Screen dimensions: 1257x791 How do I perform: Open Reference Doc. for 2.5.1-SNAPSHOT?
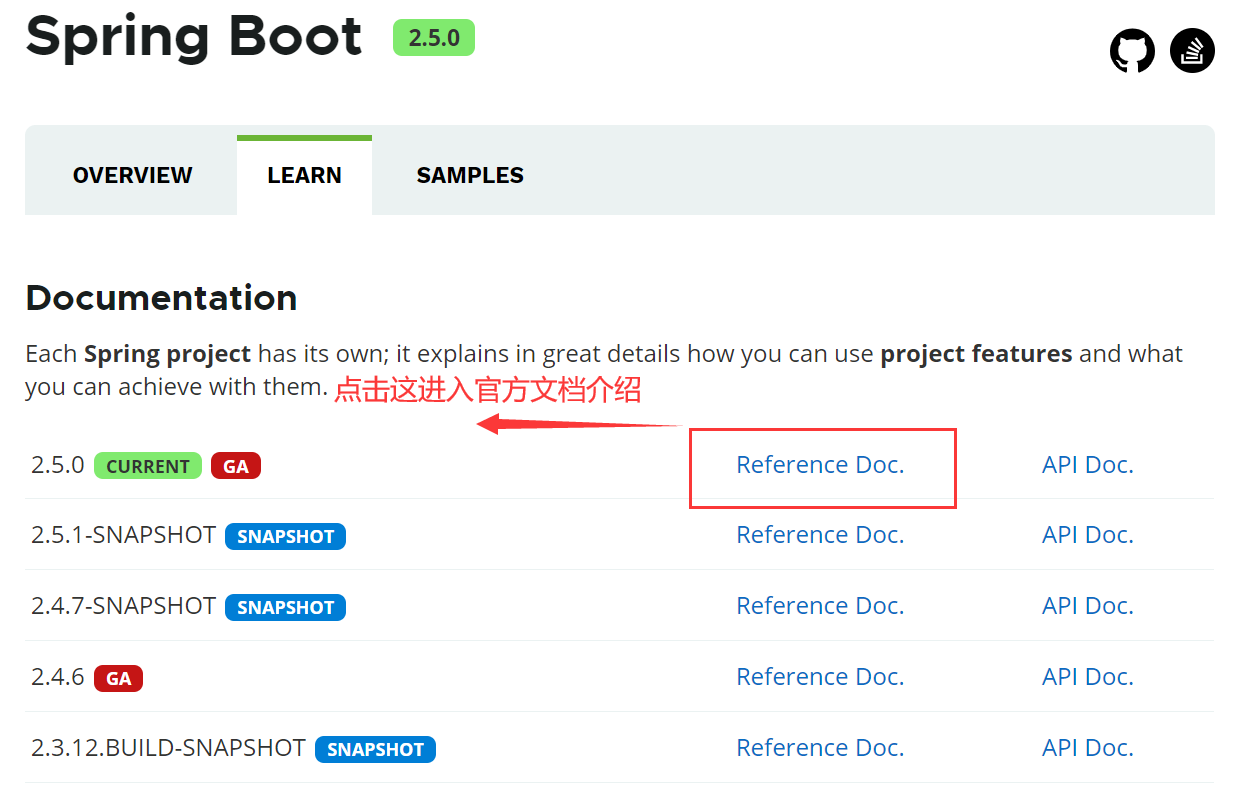[x=820, y=535]
